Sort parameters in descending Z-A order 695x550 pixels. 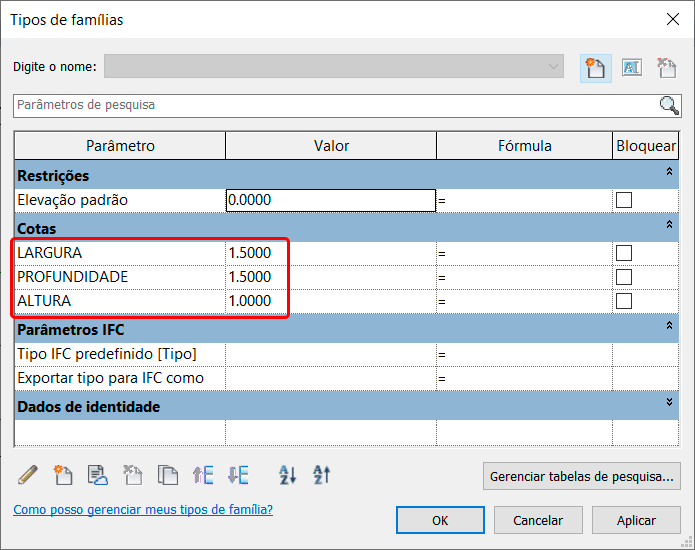(x=321, y=475)
